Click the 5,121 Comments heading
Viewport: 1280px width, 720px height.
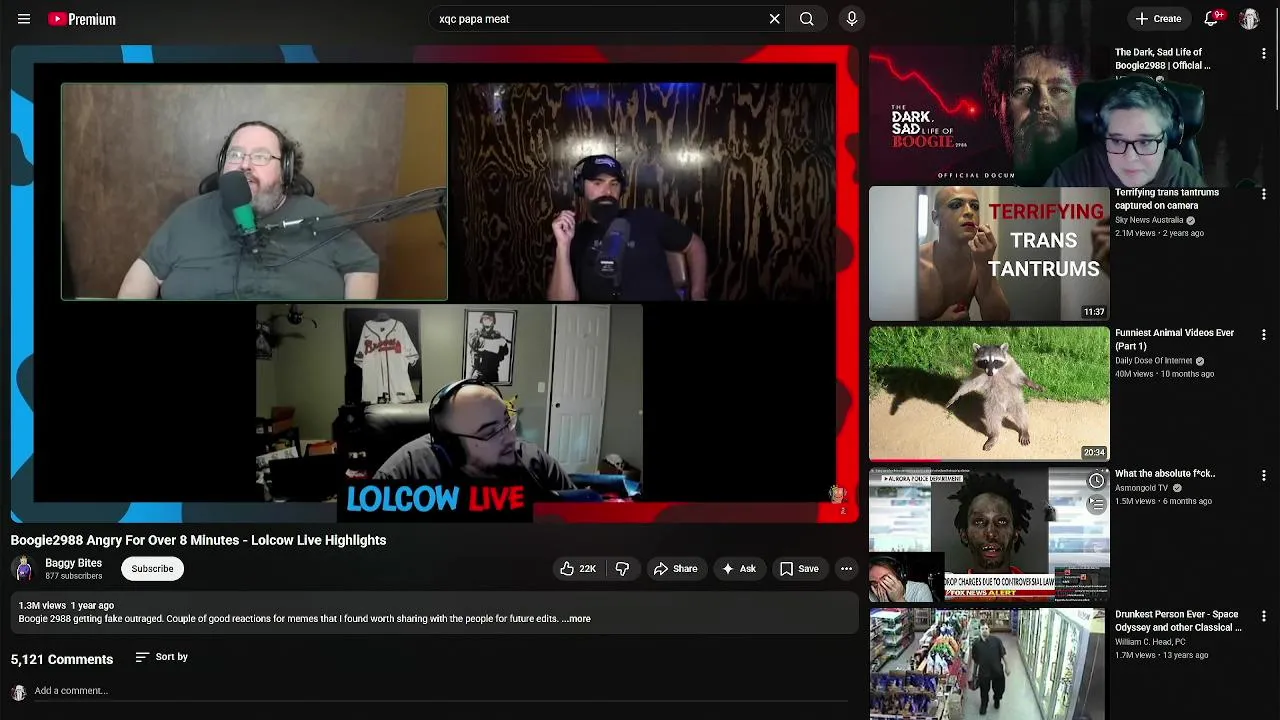coord(62,660)
